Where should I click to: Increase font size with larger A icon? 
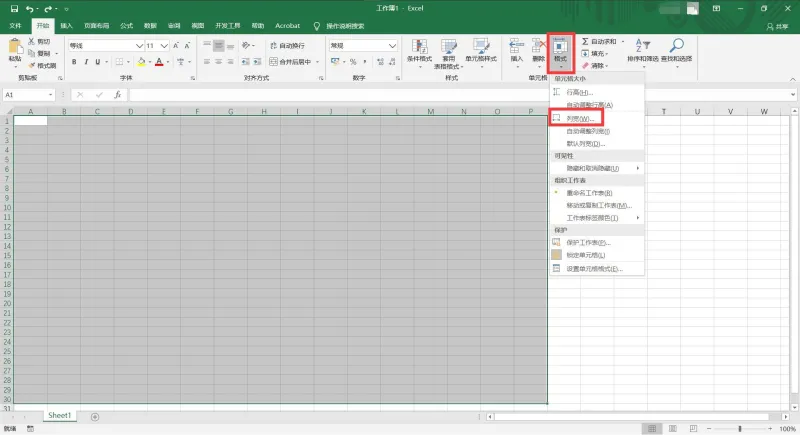[x=176, y=46]
